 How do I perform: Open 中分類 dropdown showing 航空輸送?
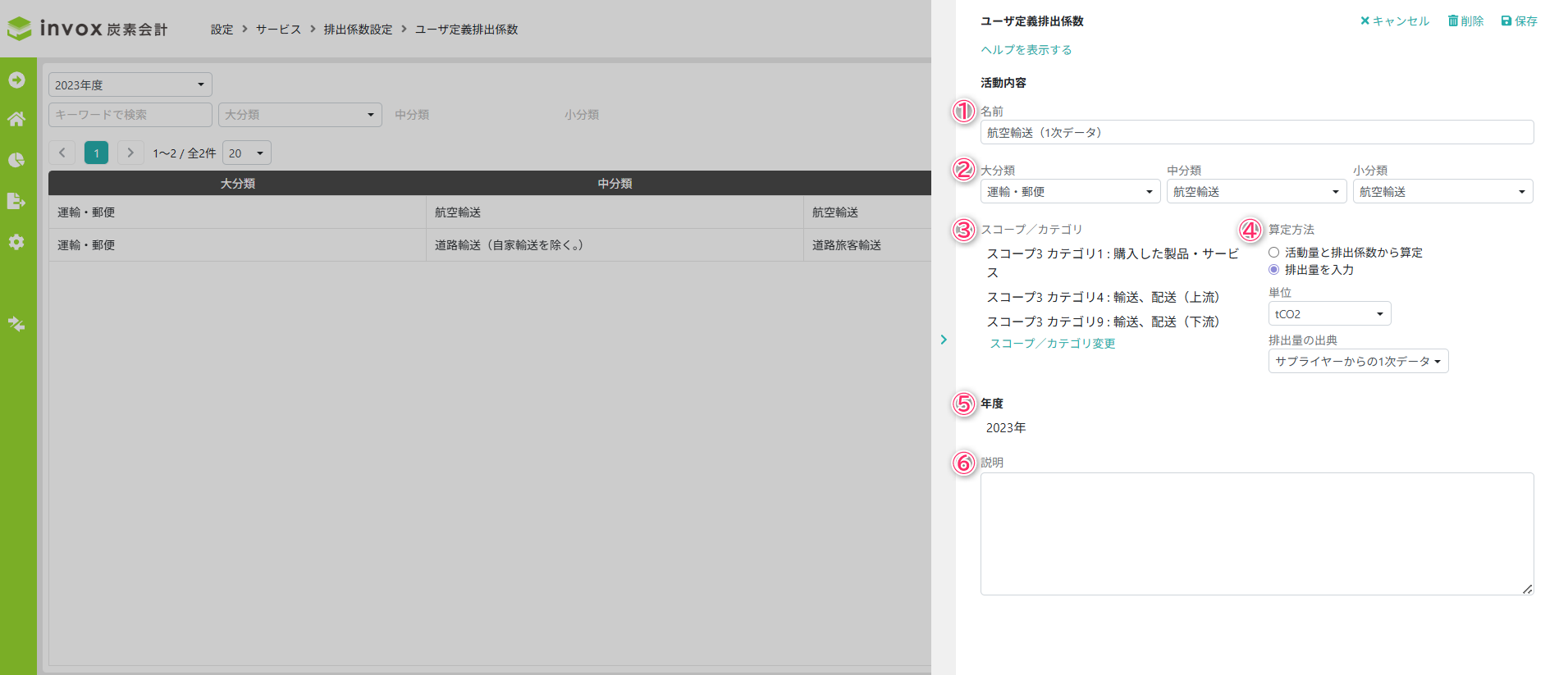point(1256,191)
